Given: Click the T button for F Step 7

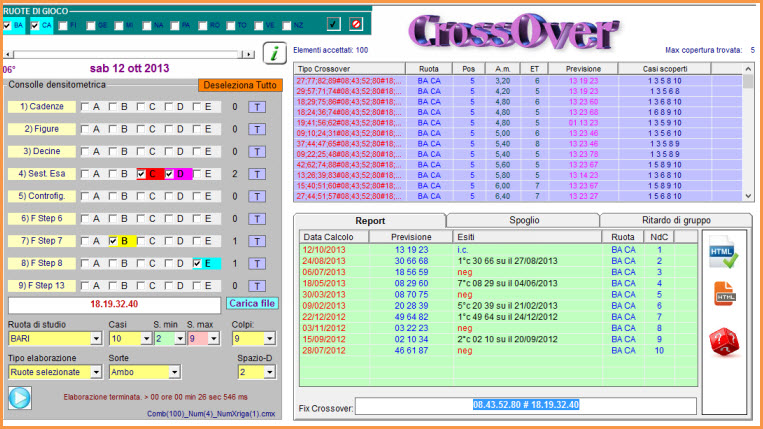Looking at the screenshot, I should click(x=257, y=241).
